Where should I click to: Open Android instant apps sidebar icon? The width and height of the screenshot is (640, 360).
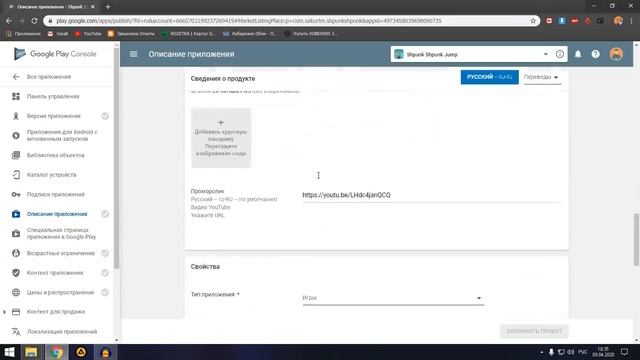click(16, 136)
